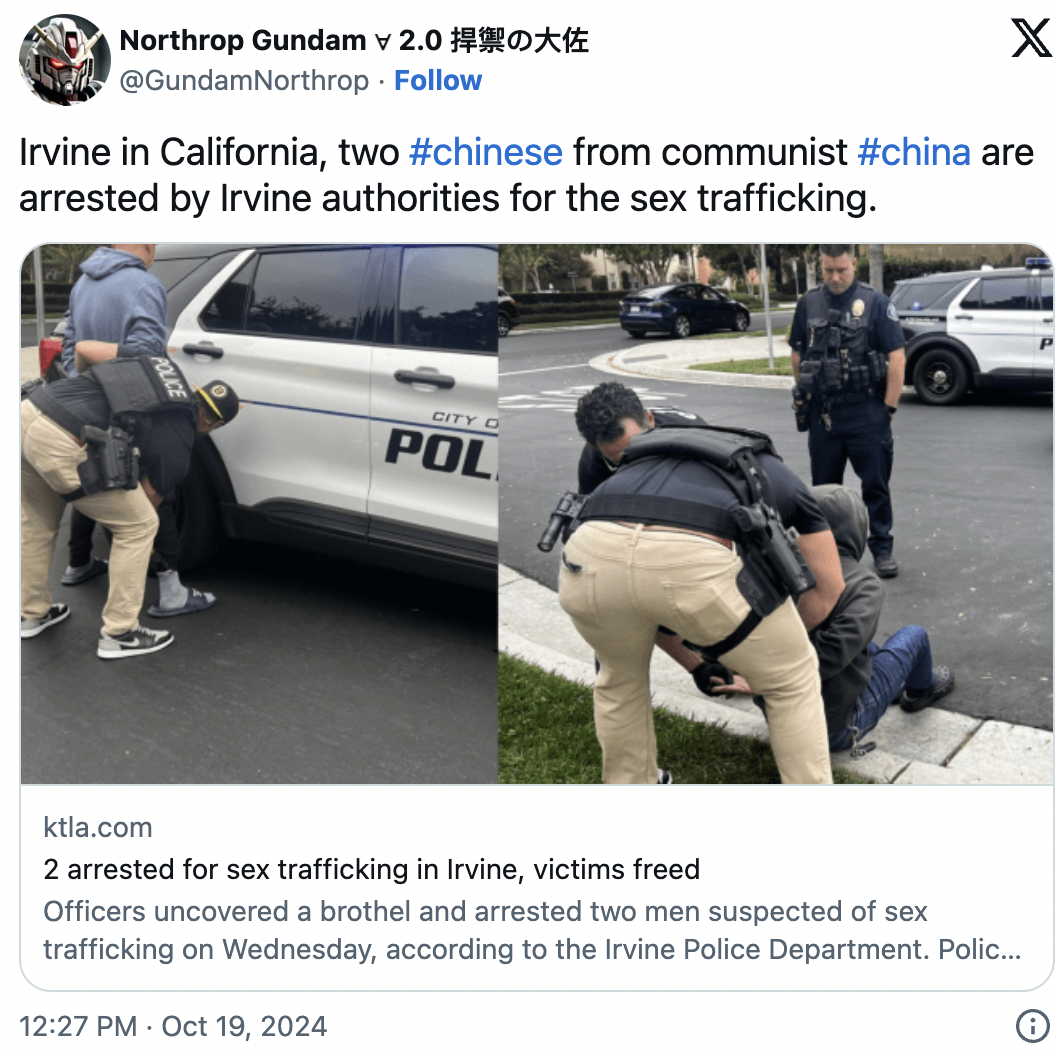Open the Northrop Gundam display name
Image resolution: width=1056 pixels, height=1050 pixels.
354,40
